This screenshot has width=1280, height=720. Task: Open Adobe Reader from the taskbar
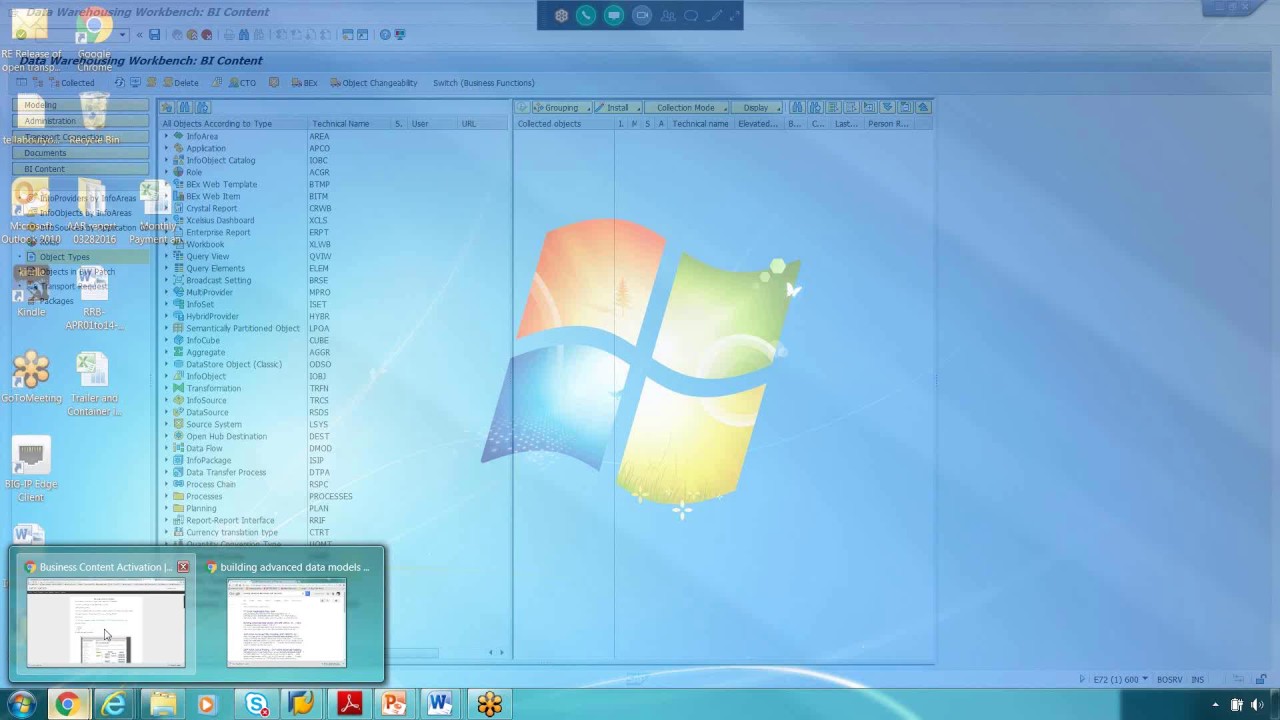[348, 704]
